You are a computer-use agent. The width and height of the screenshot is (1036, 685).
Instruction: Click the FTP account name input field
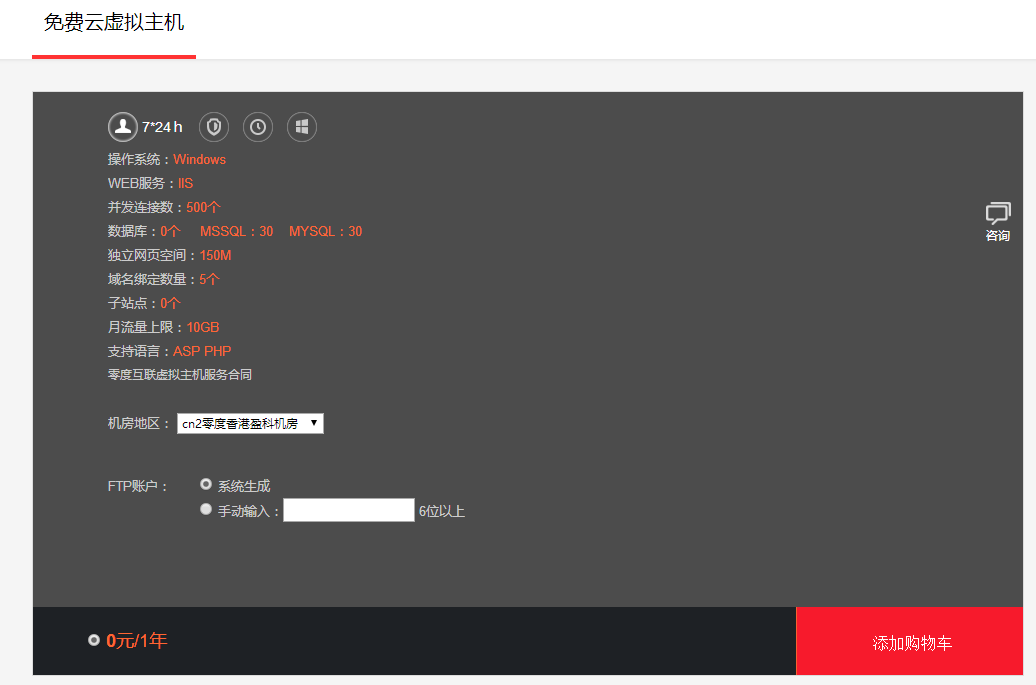click(x=349, y=510)
